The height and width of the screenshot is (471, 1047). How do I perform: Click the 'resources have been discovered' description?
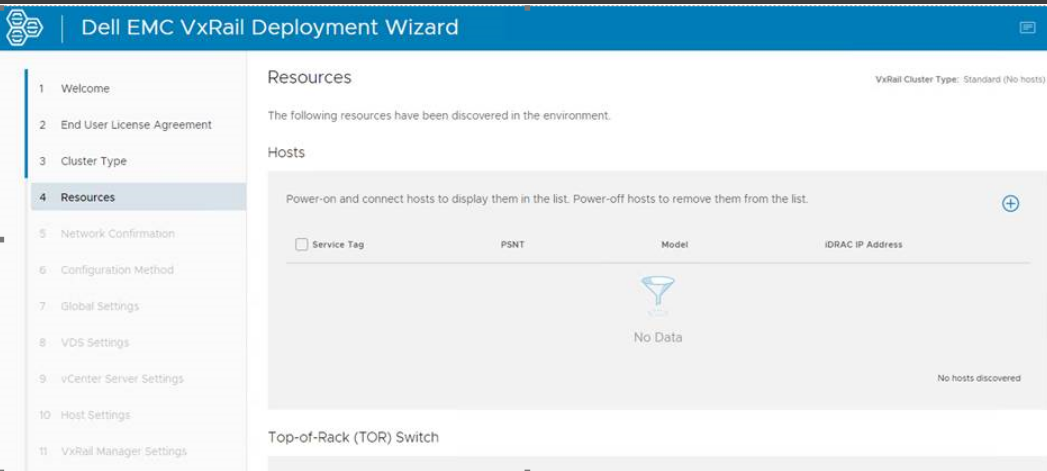pos(439,115)
